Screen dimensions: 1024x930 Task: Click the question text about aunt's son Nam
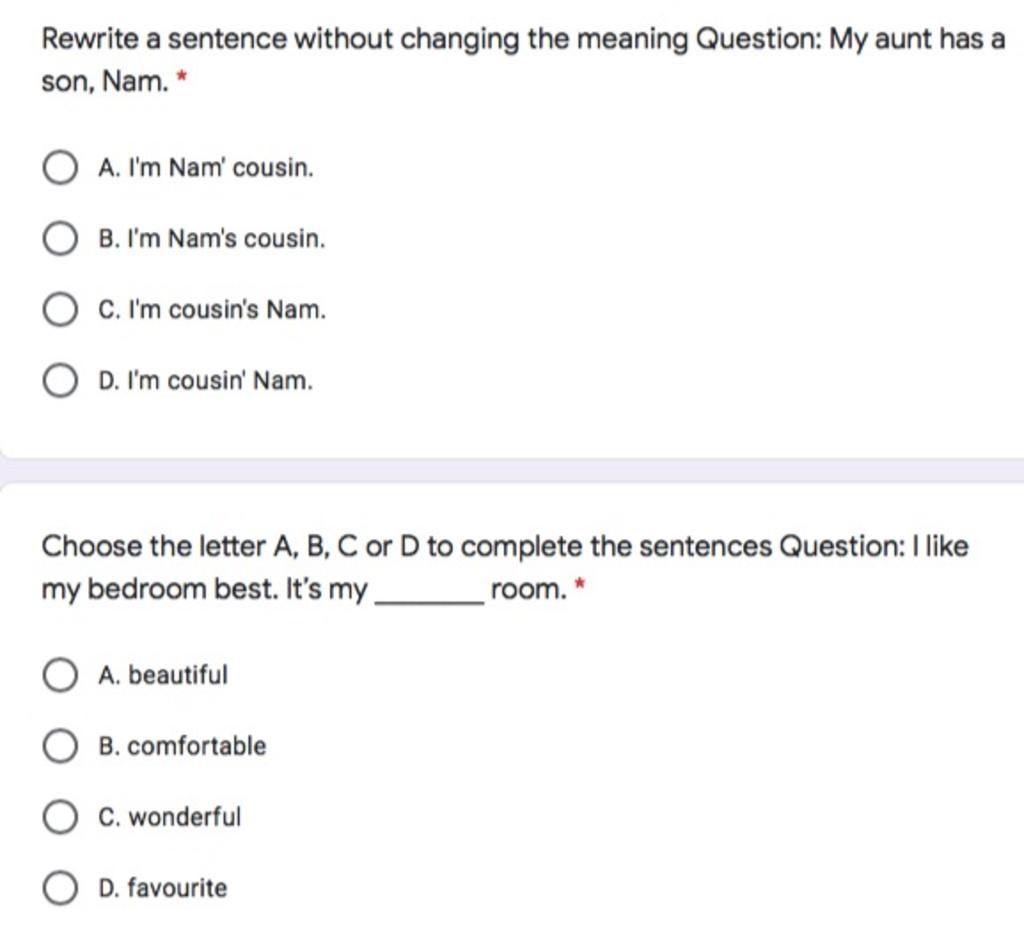pyautogui.click(x=523, y=60)
